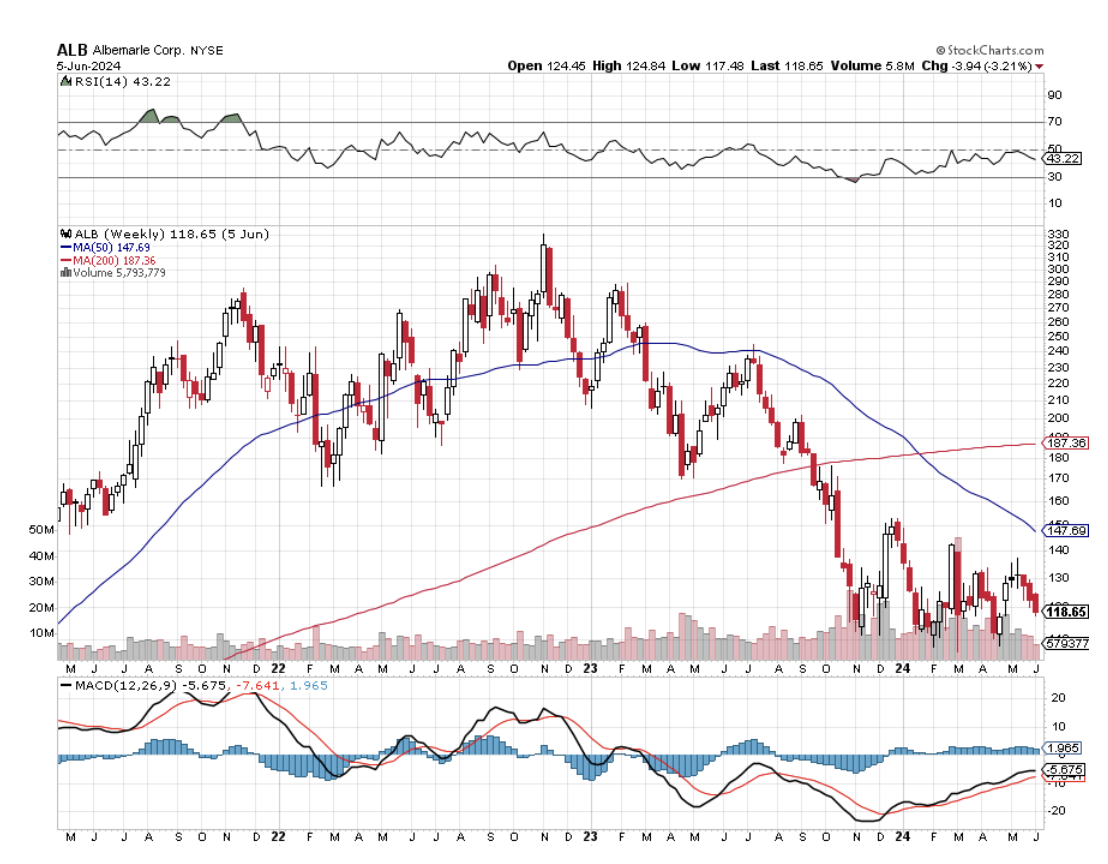This screenshot has height=864, width=1108.
Task: Click the 50M label on volume axis
Action: [x=41, y=529]
